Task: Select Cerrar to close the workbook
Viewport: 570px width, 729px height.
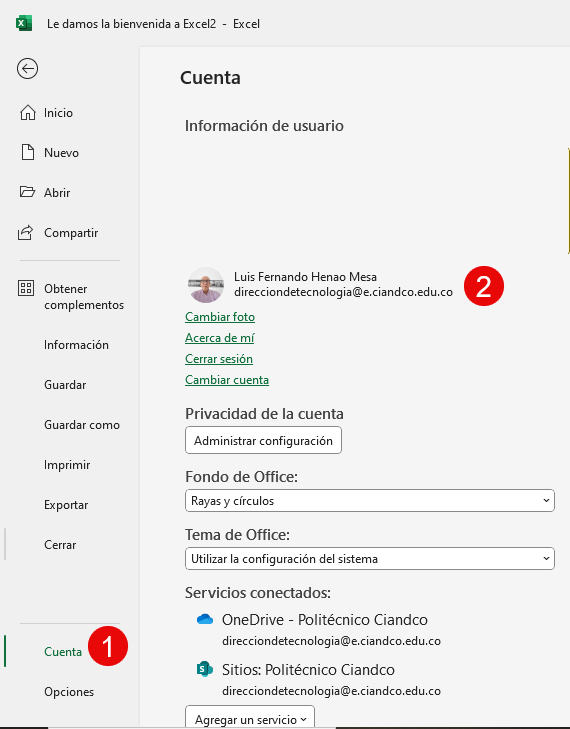Action: pos(60,544)
